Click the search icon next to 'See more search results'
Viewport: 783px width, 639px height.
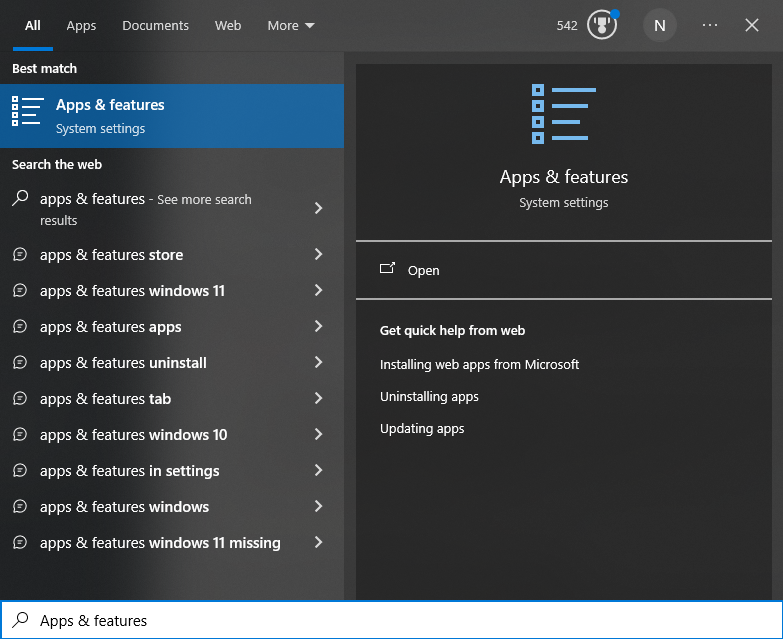point(20,199)
